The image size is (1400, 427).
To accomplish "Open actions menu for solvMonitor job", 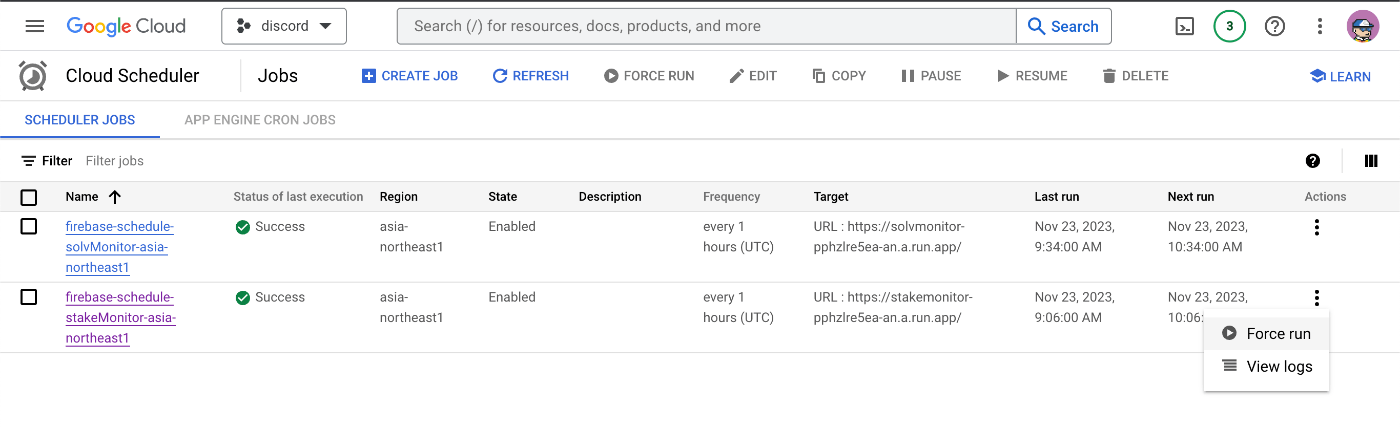I will tap(1316, 227).
